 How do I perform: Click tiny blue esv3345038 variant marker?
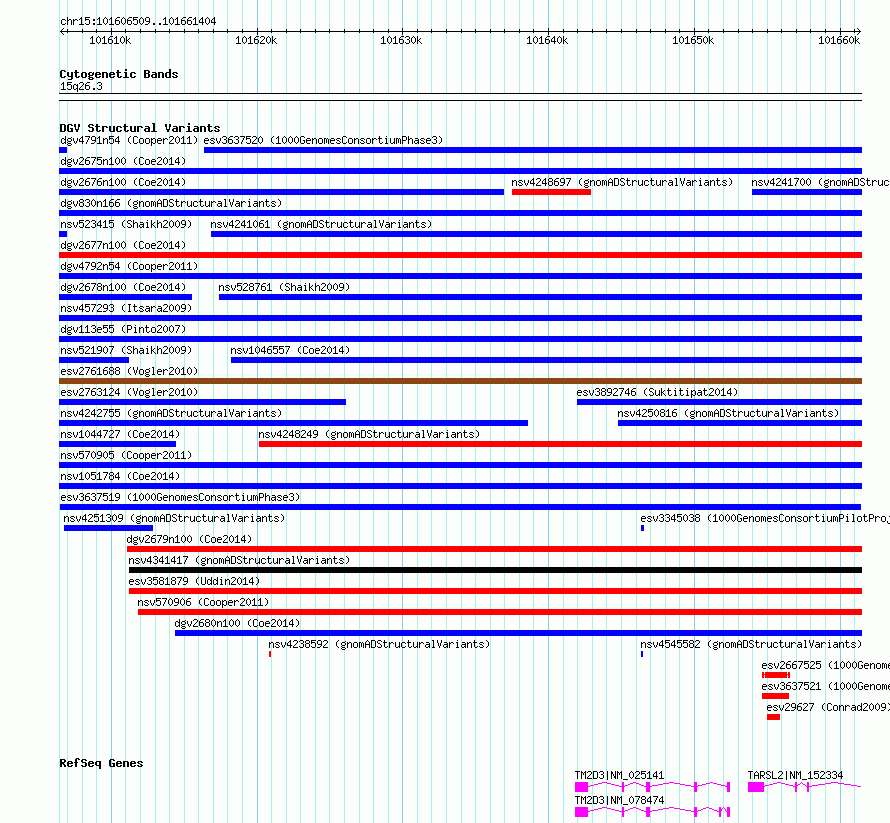click(x=643, y=528)
